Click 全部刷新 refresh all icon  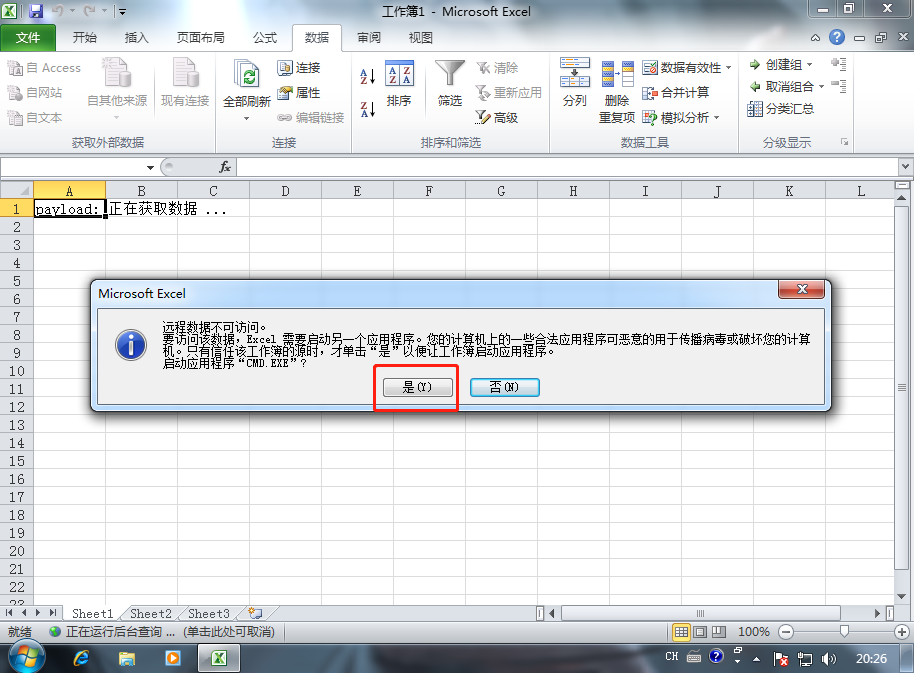(247, 75)
